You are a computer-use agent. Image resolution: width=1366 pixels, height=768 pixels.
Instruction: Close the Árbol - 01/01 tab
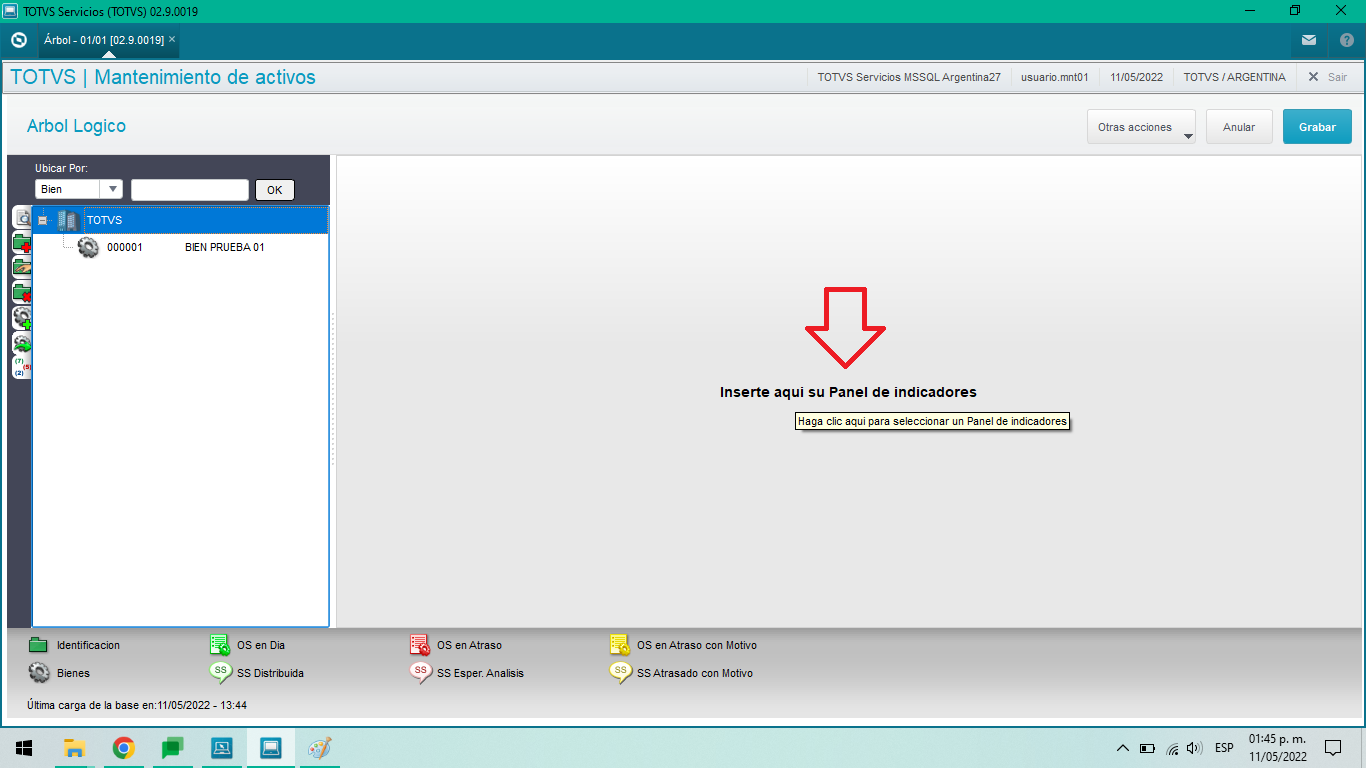(x=172, y=39)
